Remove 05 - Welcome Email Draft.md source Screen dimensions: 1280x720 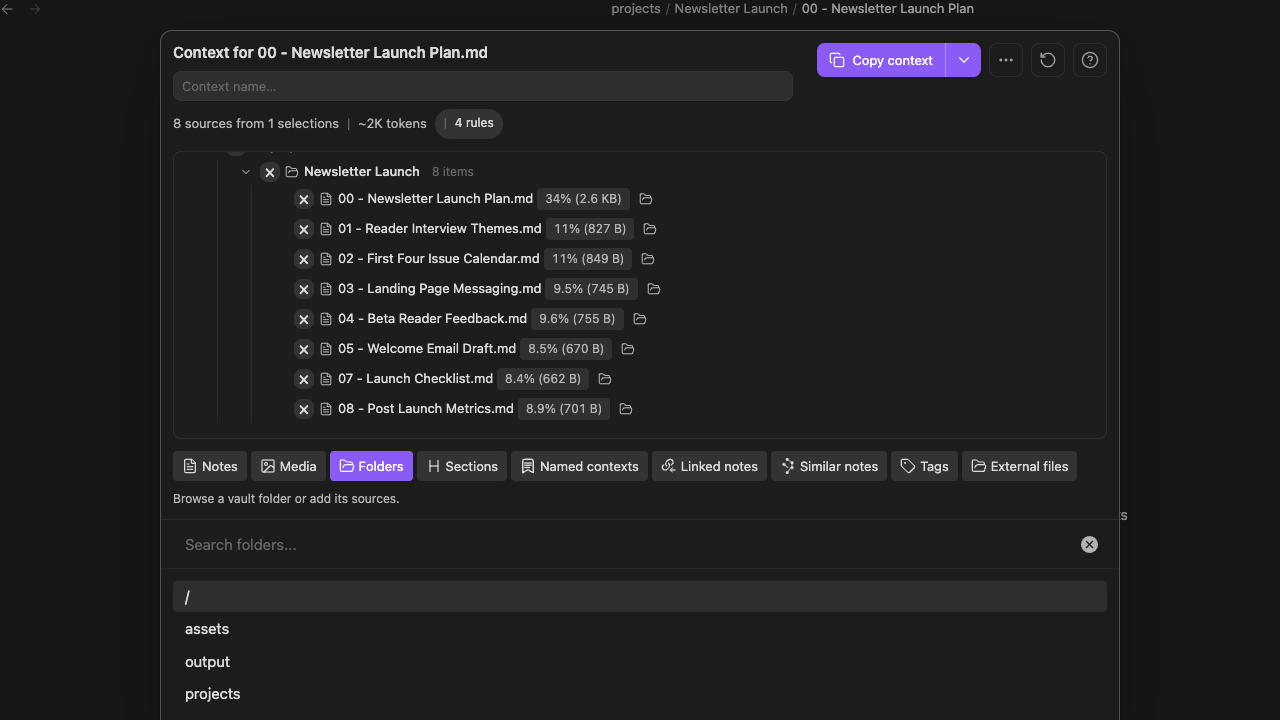pos(304,349)
